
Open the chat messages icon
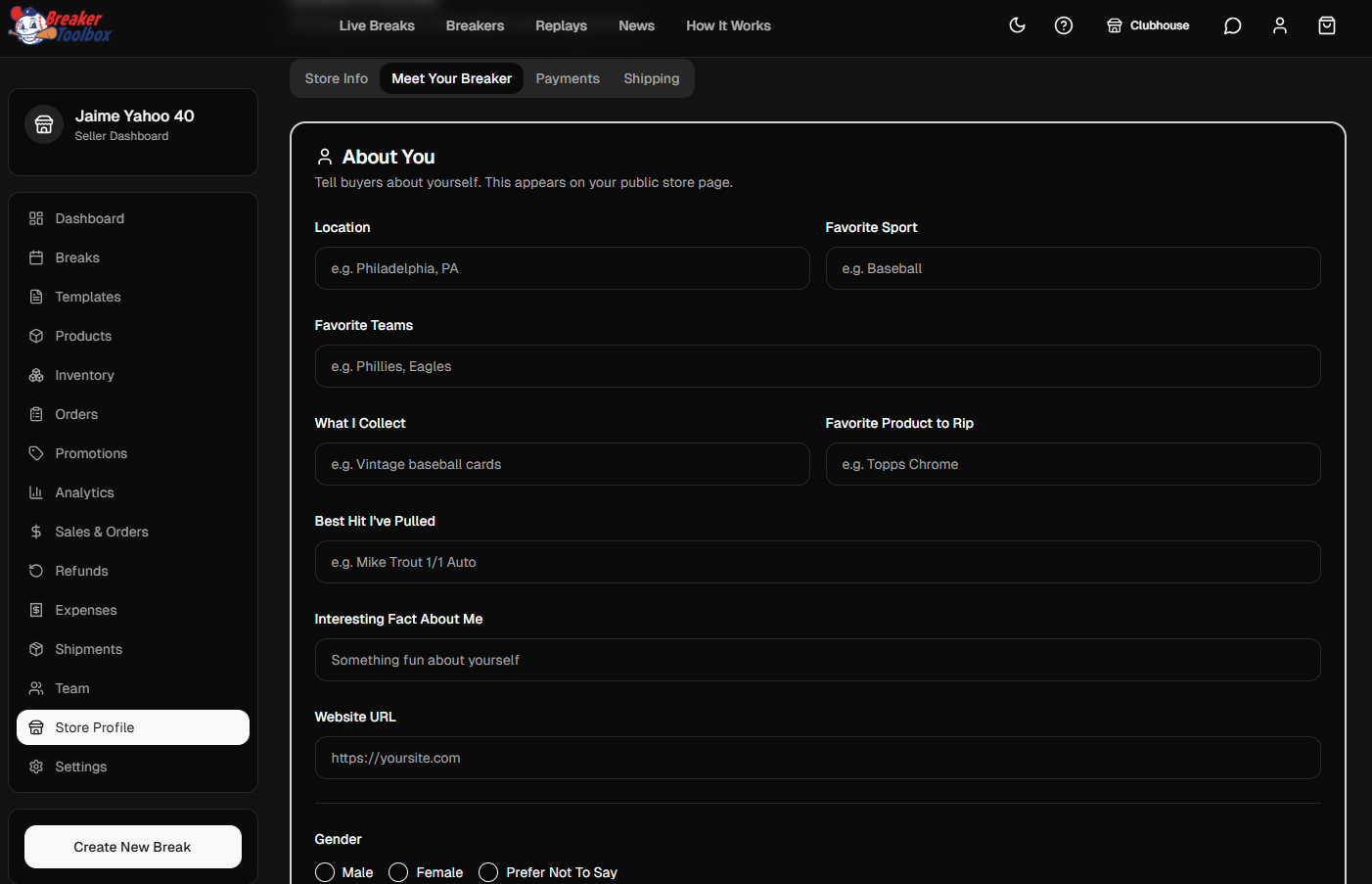click(1233, 25)
